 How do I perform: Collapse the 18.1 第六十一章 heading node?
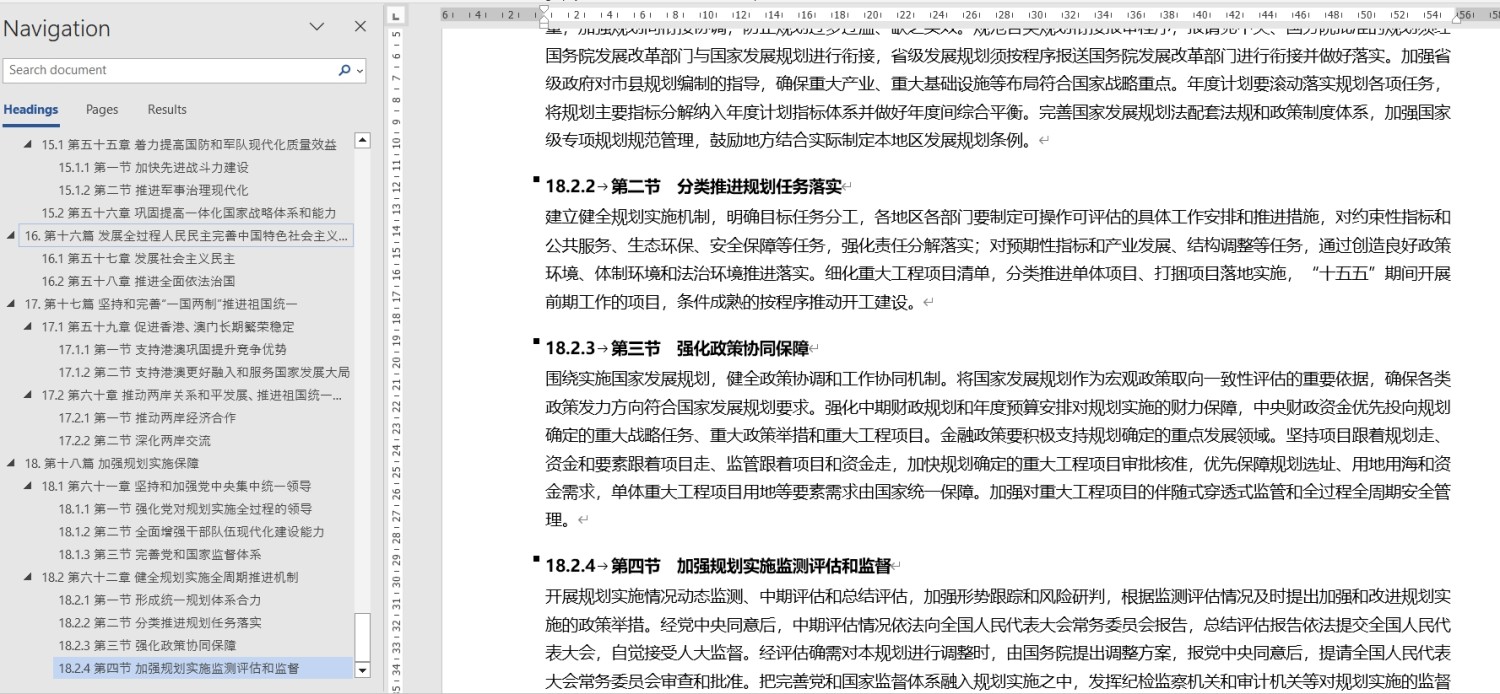click(x=28, y=487)
